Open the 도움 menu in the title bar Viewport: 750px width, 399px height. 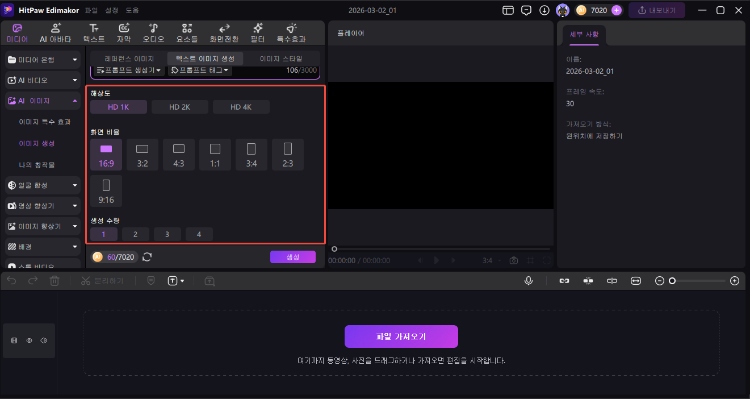click(132, 10)
